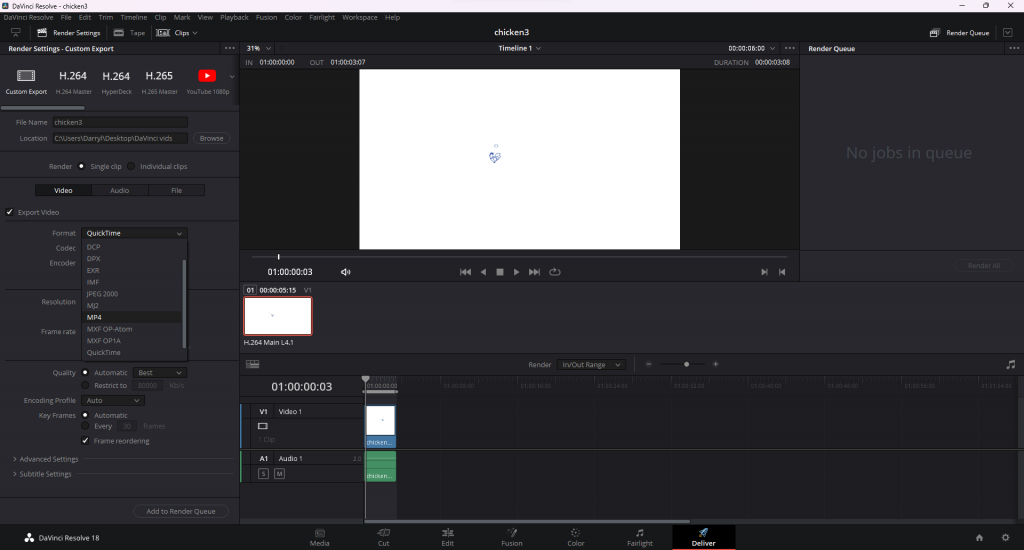The image size is (1024, 550).
Task: Solo the Audio 1 track
Action: coord(263,474)
